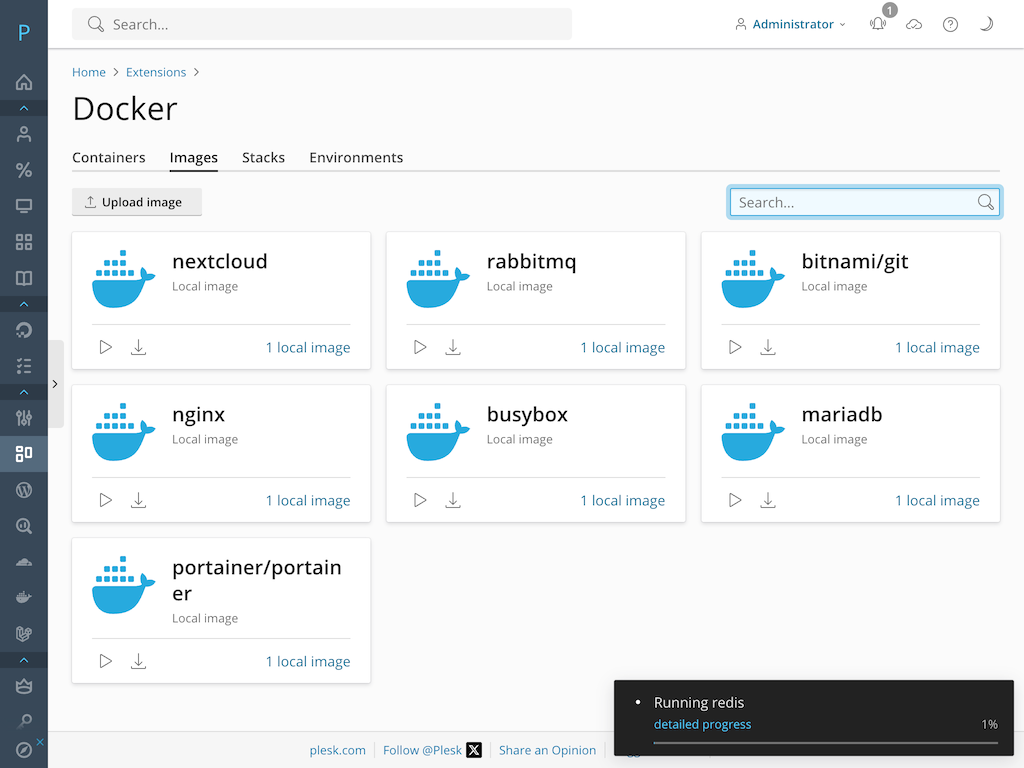Toggle dark mode with the moon icon
The image size is (1024, 768).
click(x=986, y=24)
